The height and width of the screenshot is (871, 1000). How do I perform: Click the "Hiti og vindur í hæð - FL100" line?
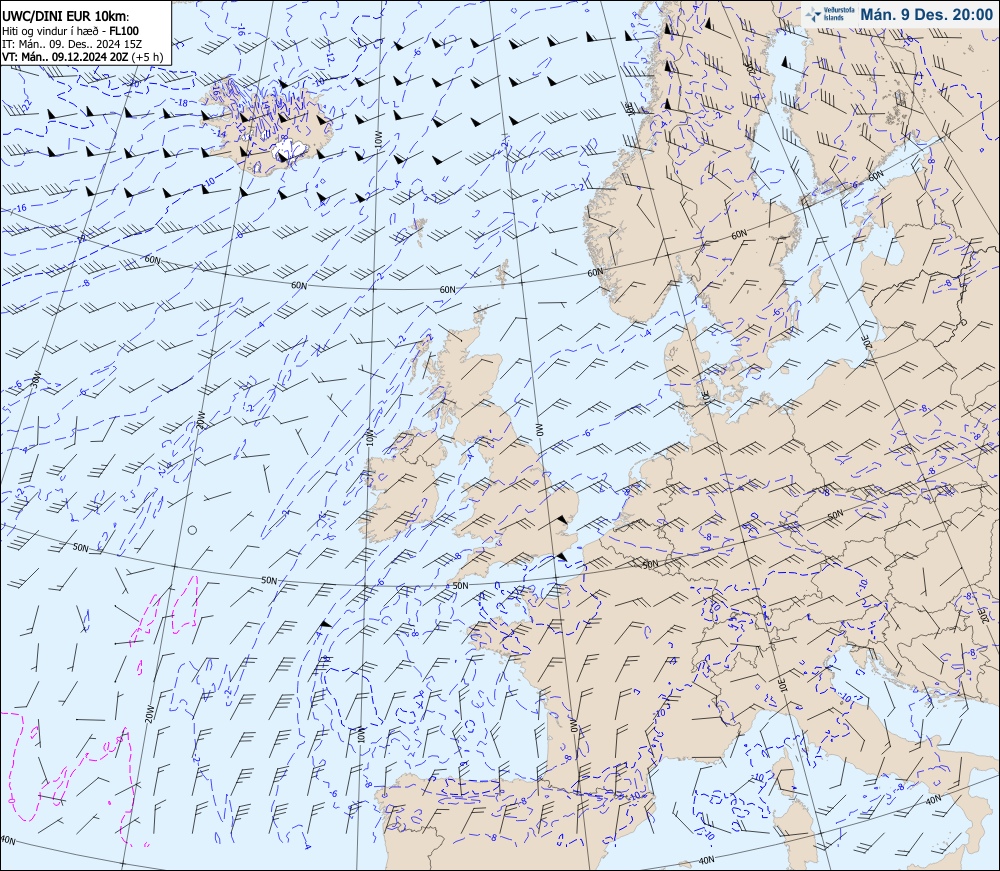70,31
